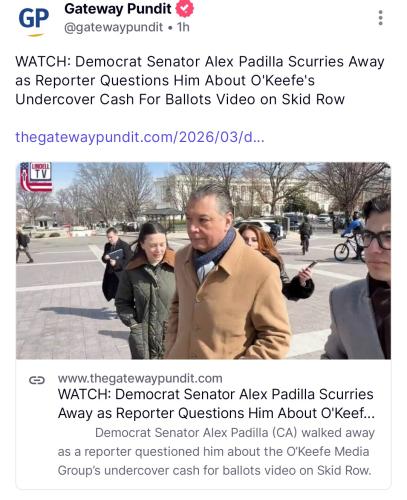407x500 pixels.
Task: Click the chain link icon in preview card
Action: (x=37, y=380)
